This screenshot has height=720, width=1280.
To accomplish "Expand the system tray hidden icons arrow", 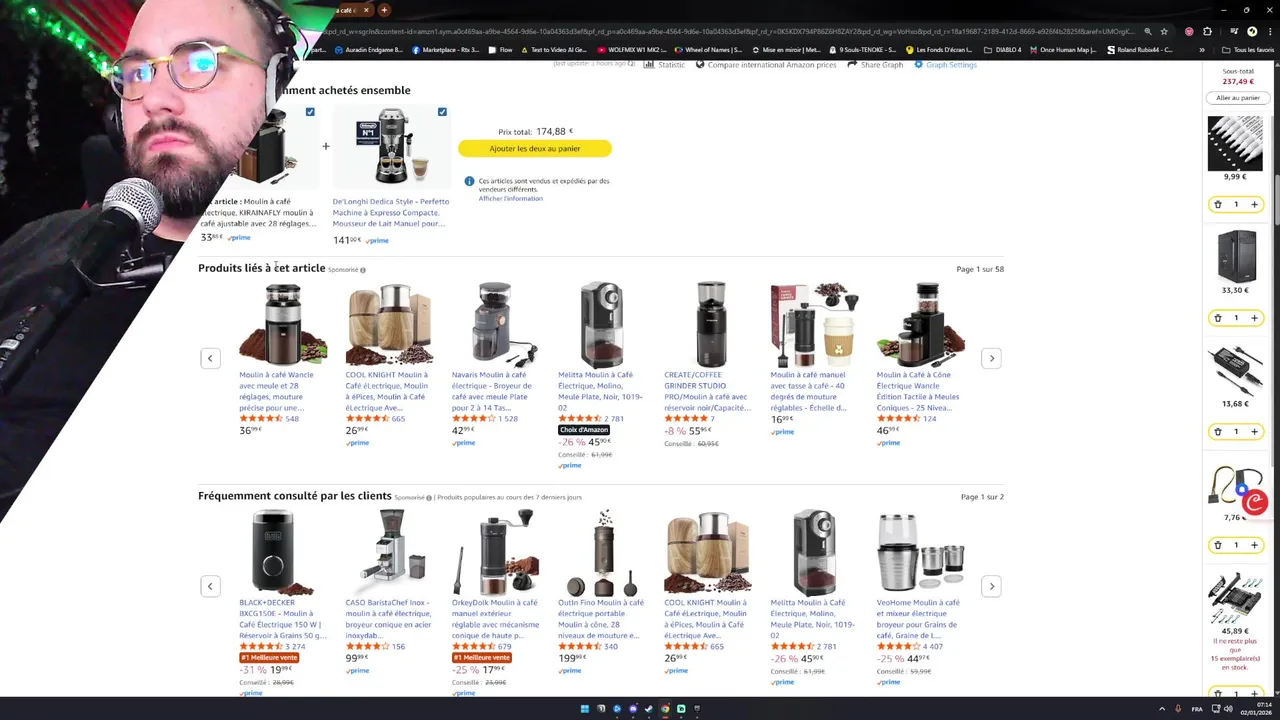I will [x=1161, y=709].
